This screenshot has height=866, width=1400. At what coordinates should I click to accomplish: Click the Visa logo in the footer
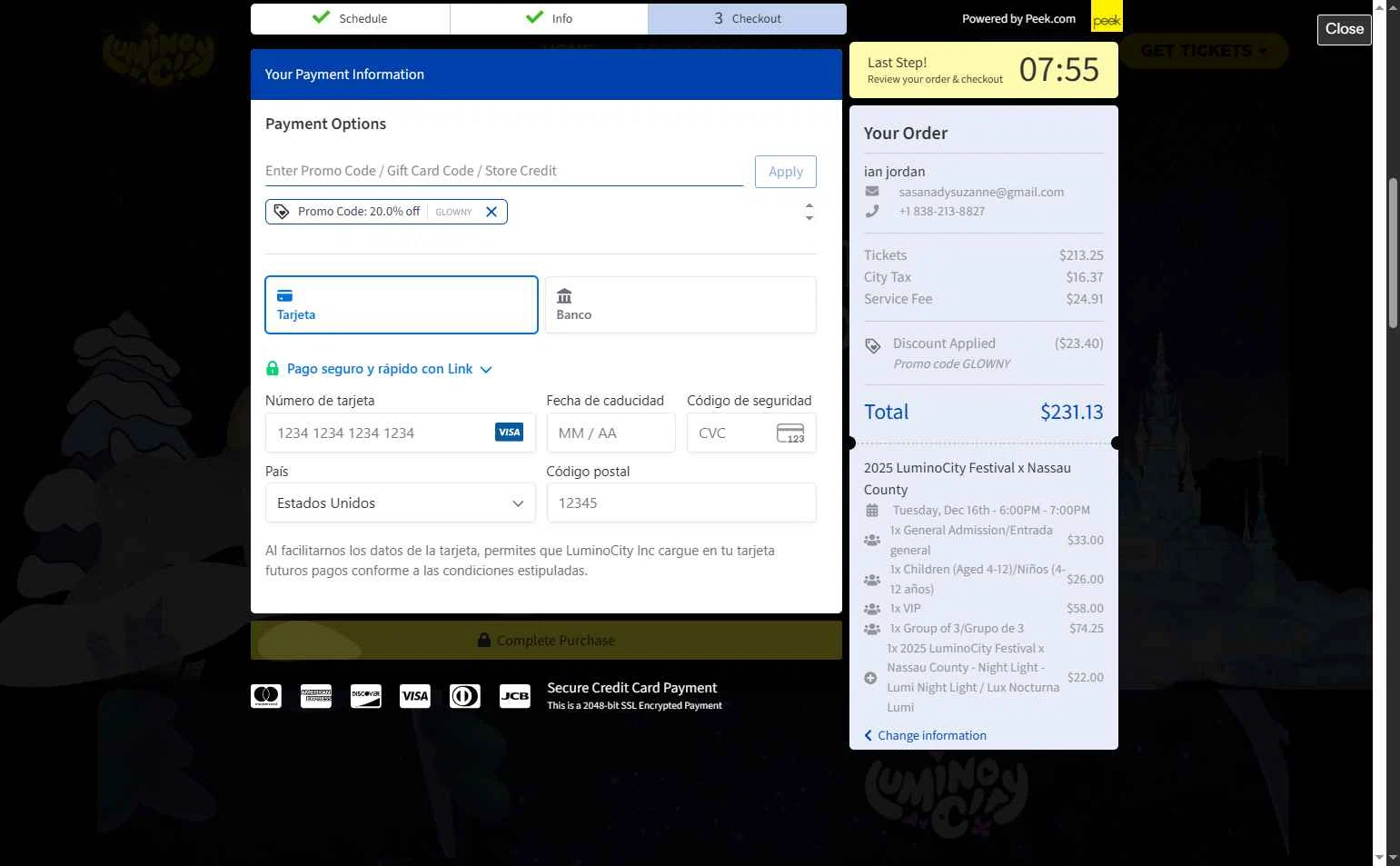415,696
